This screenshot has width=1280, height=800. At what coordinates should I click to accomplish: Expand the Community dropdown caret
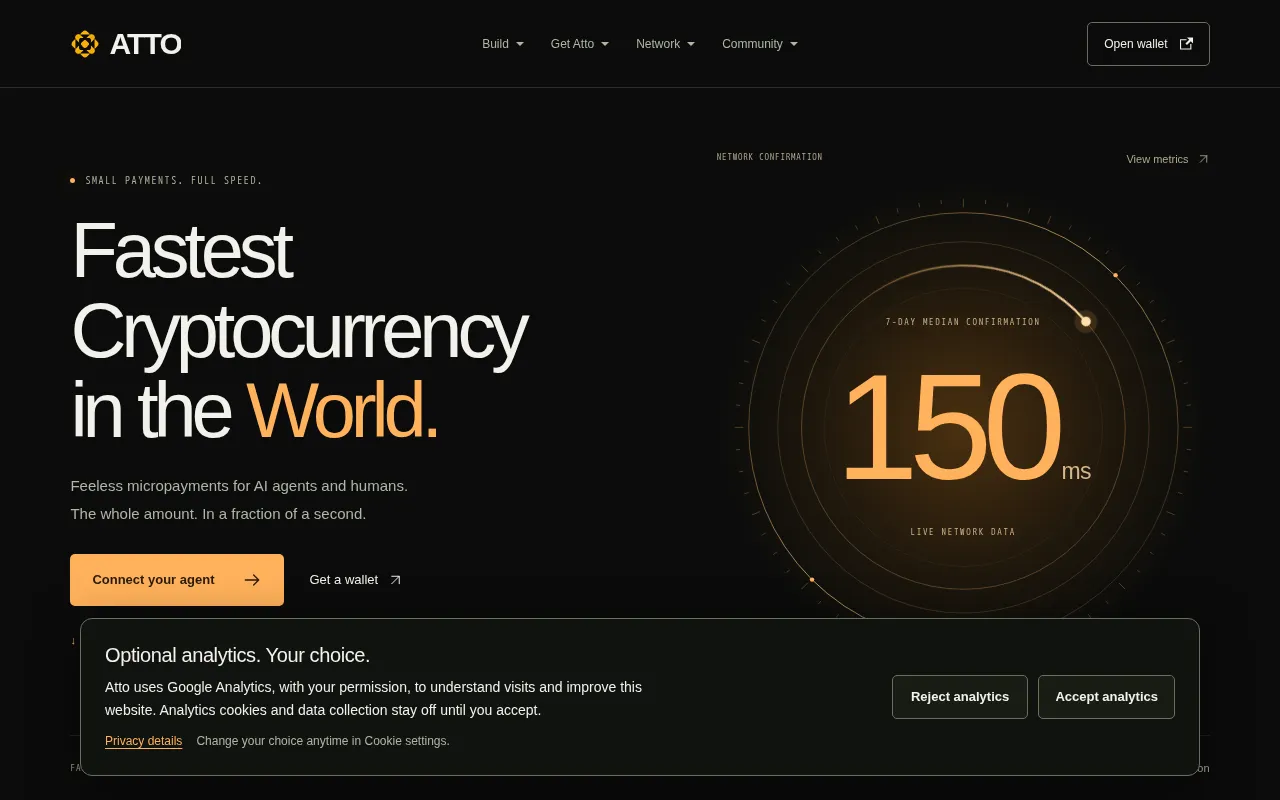(x=794, y=44)
